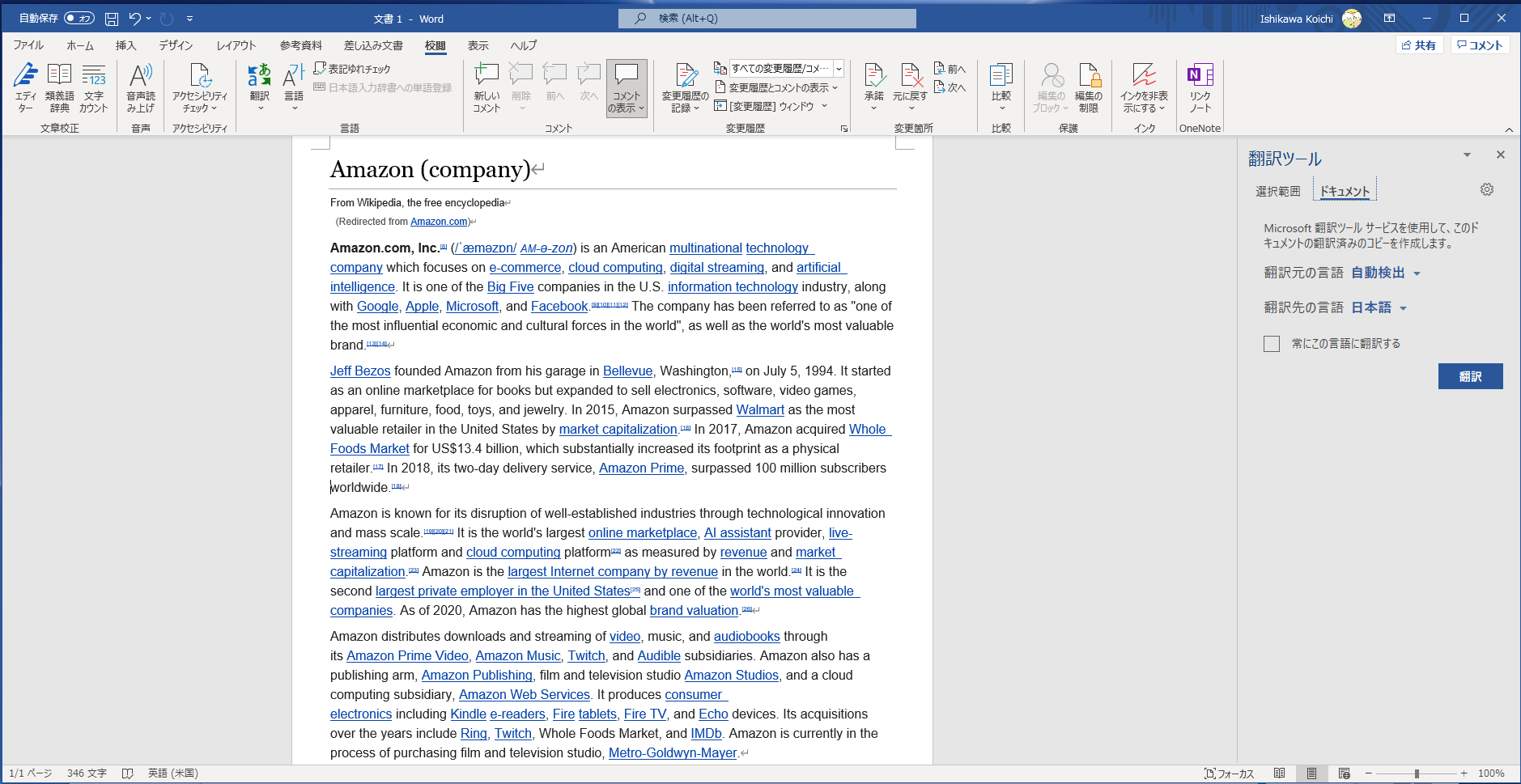Follow the Metro-Goldwyn-Mayer link
1521x784 pixels.
click(673, 752)
